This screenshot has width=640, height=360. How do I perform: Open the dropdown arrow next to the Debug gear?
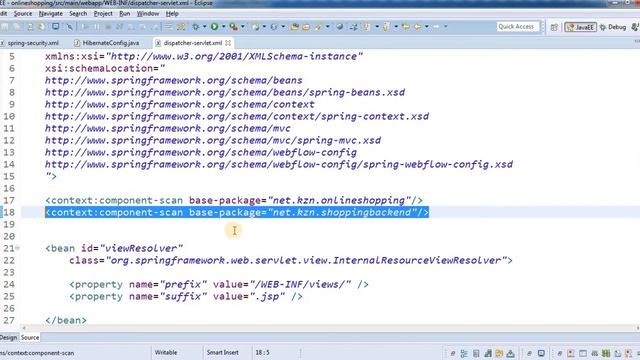click(204, 27)
